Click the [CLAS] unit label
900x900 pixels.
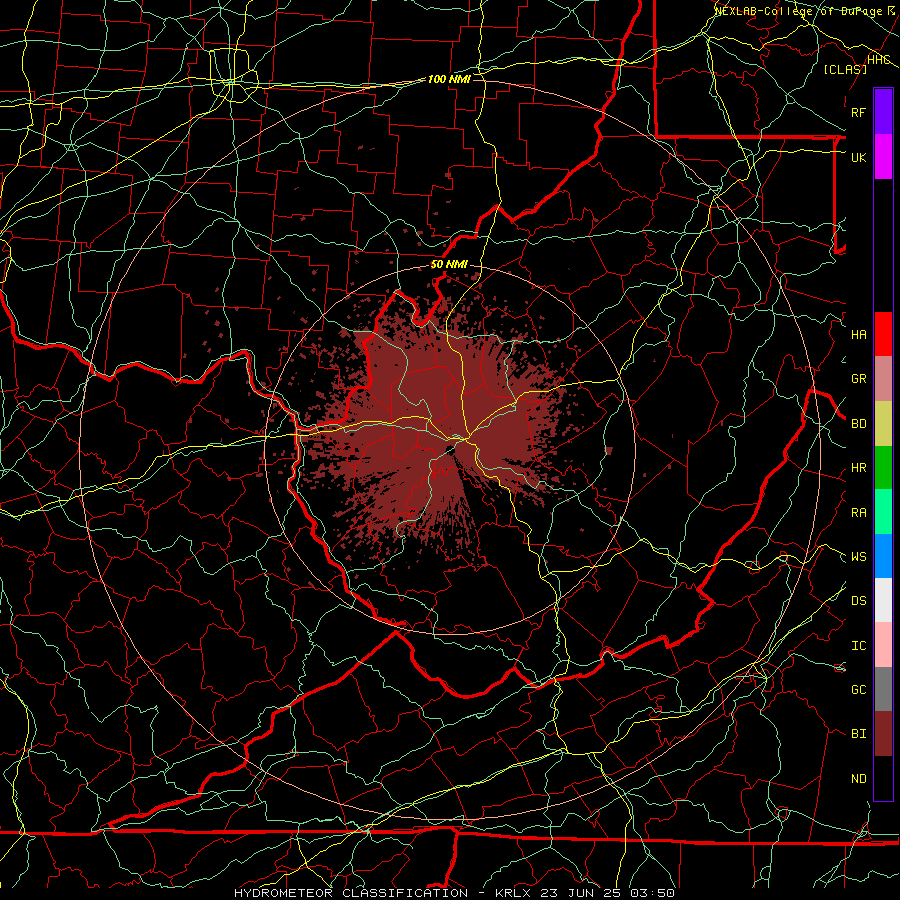(x=845, y=69)
